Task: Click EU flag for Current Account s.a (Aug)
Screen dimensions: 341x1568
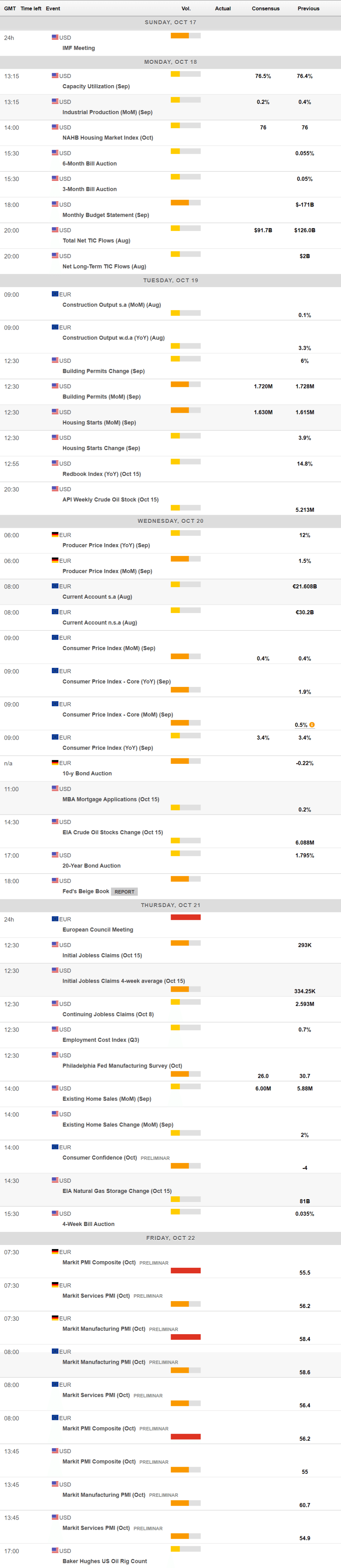Action: coord(55,586)
